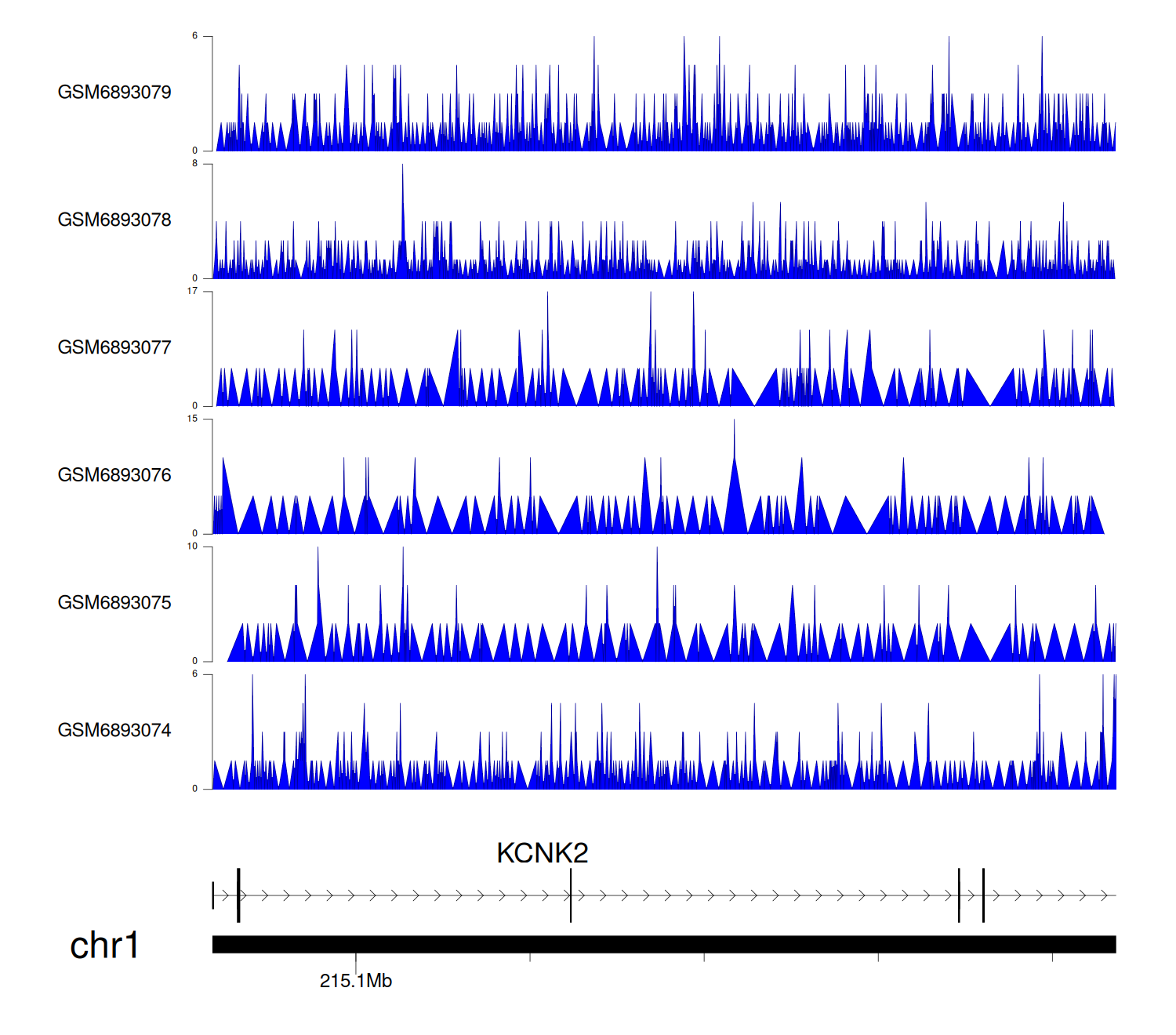Click y-axis maximum 10 on GSM6893075

192,547
